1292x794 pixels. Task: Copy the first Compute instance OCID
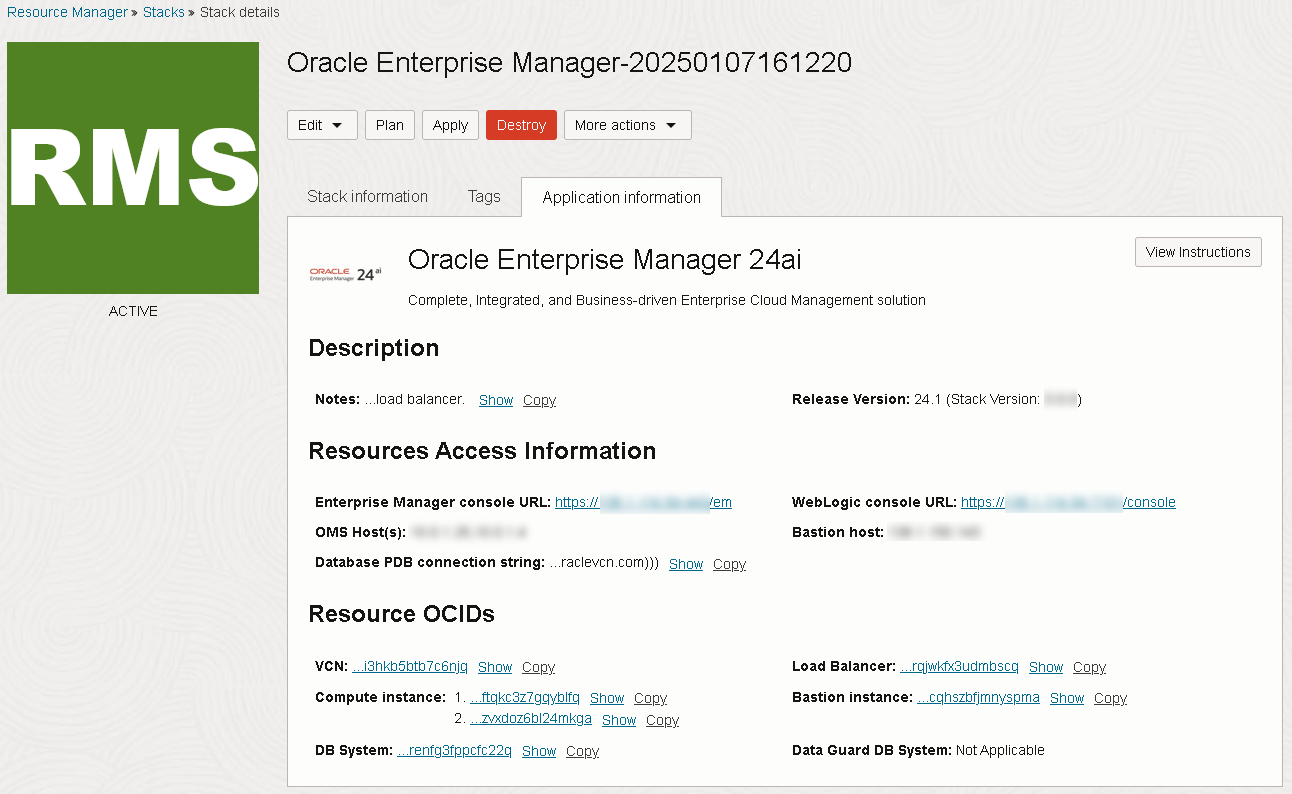click(x=650, y=698)
